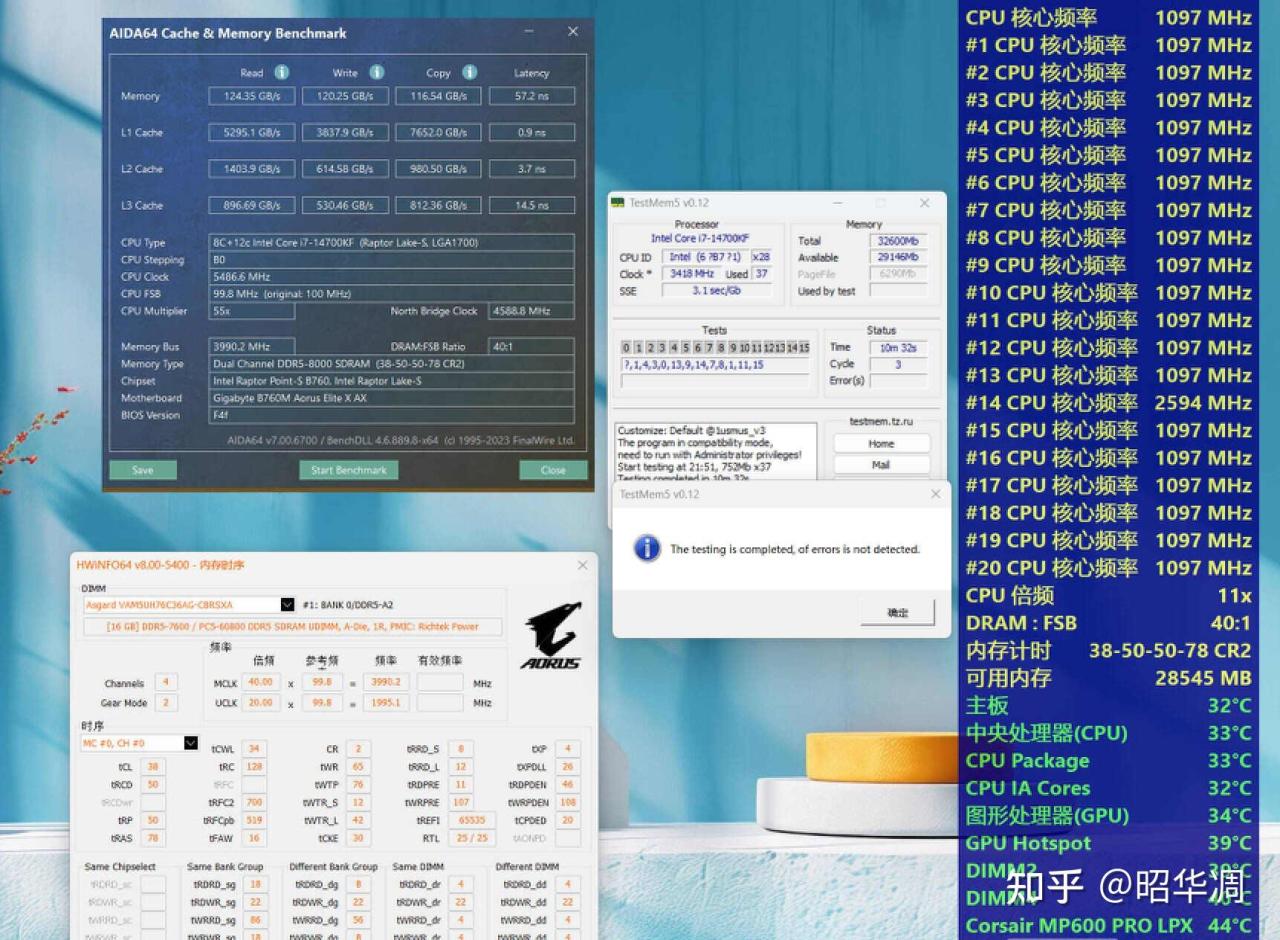Screen dimensions: 1280x940
Task: Click the 可用内存 28545 MB overlay row
Action: (1108, 678)
